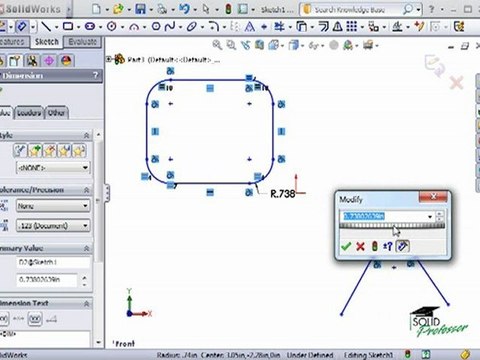Click the Mark for Drawing button in Modify
Image resolution: width=480 pixels, height=360 pixels.
coord(403,246)
